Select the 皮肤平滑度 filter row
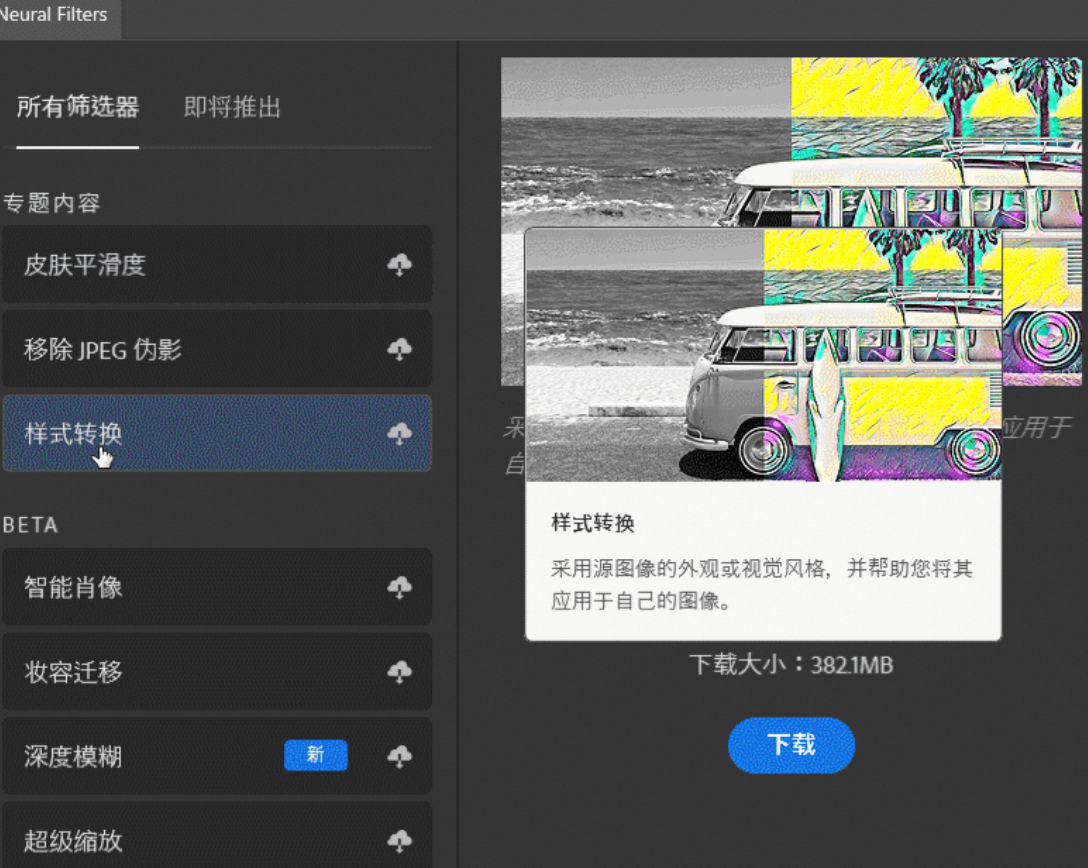 [216, 264]
